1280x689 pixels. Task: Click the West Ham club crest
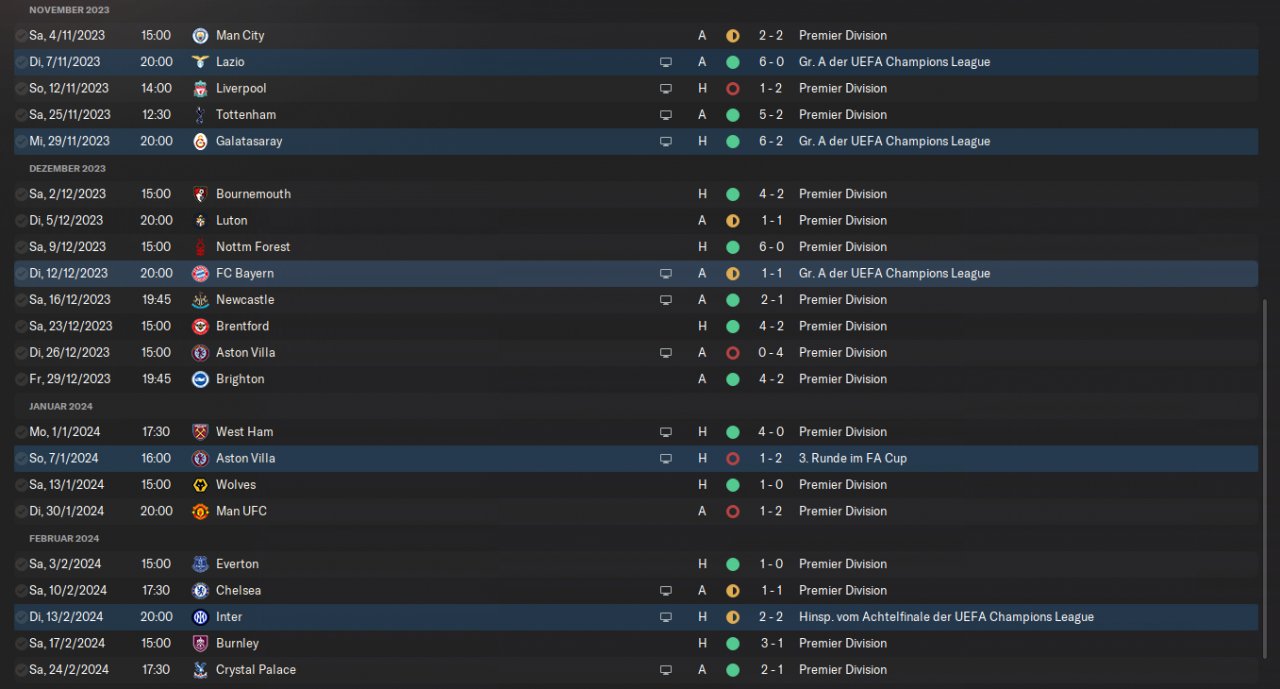pyautogui.click(x=200, y=432)
